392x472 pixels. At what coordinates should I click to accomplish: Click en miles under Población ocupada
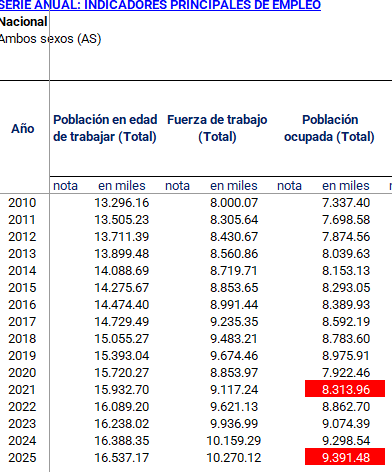point(346,186)
